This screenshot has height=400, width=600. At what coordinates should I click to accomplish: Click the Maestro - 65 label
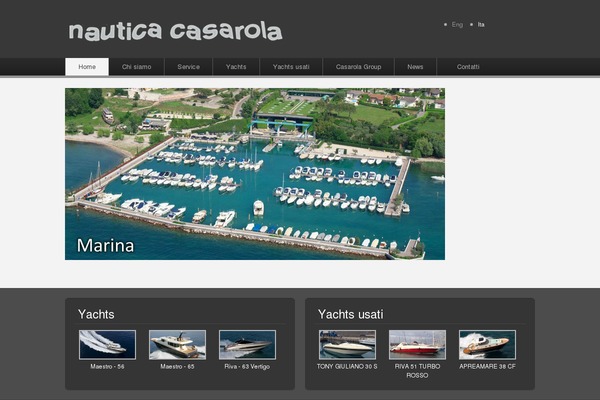point(177,366)
